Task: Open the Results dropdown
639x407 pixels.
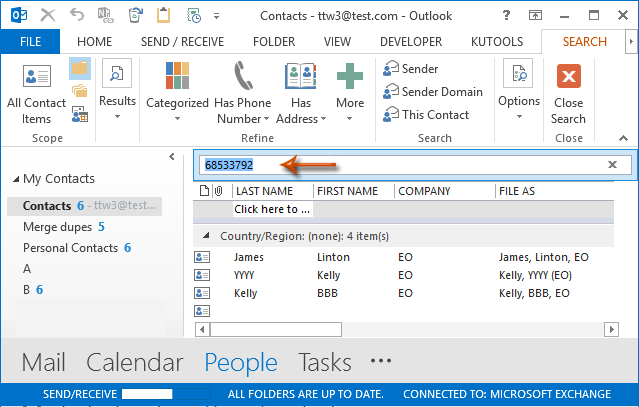Action: [117, 101]
